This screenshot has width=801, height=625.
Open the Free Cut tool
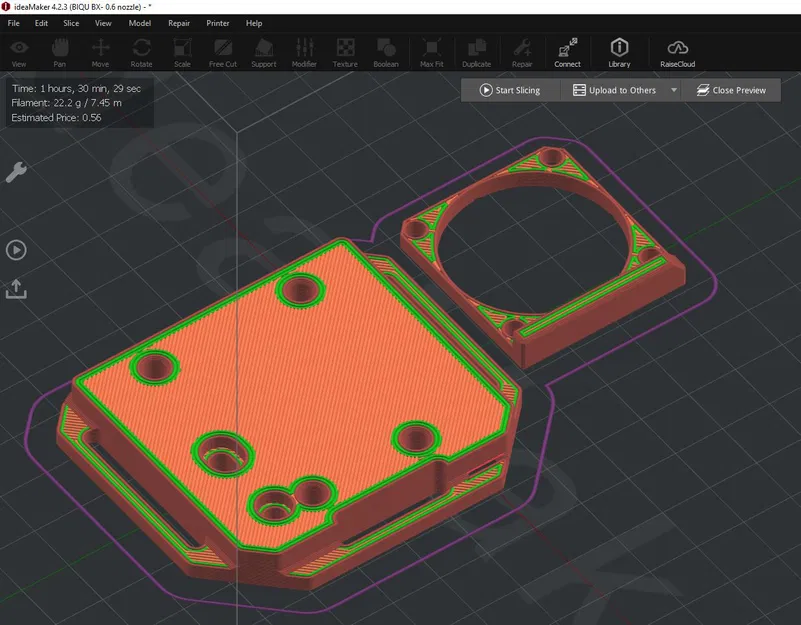click(x=223, y=53)
